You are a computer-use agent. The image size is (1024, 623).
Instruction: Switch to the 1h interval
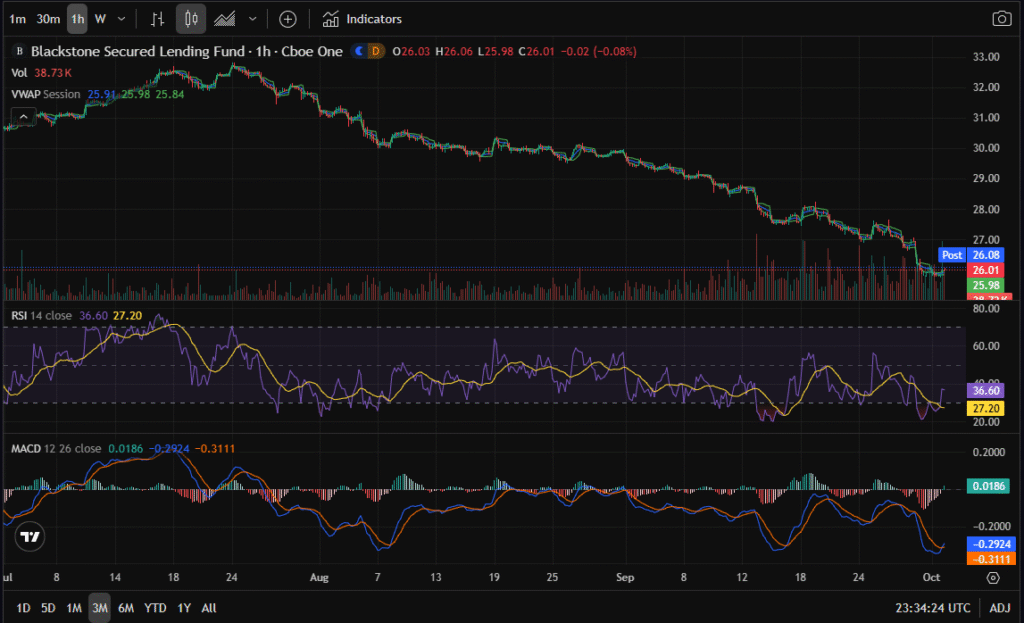click(x=77, y=19)
